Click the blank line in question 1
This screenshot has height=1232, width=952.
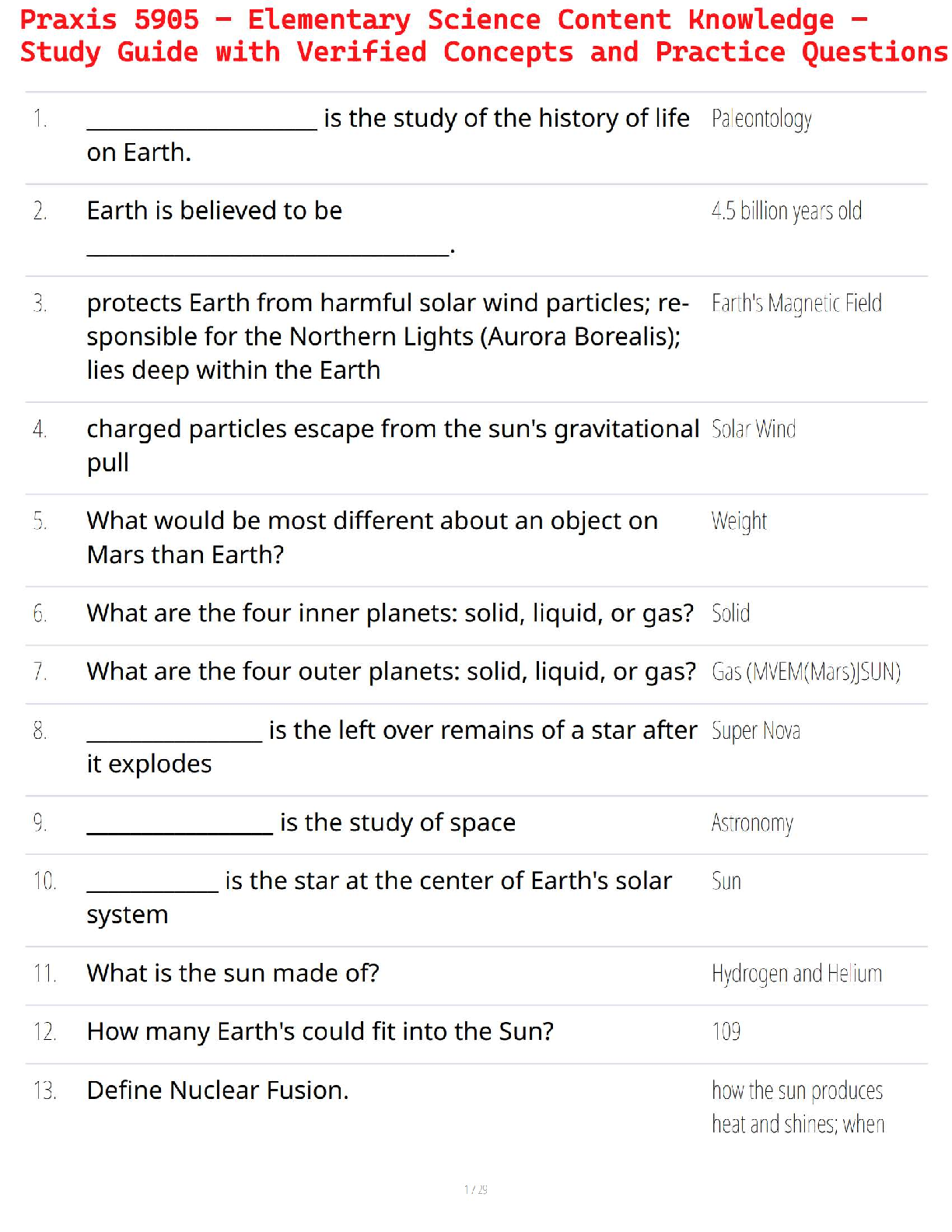[x=201, y=126]
